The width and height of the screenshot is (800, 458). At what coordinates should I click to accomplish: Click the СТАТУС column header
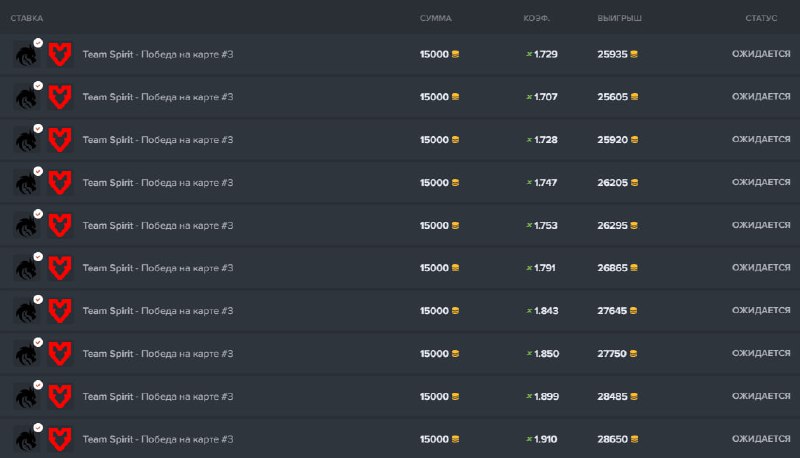[x=761, y=19]
